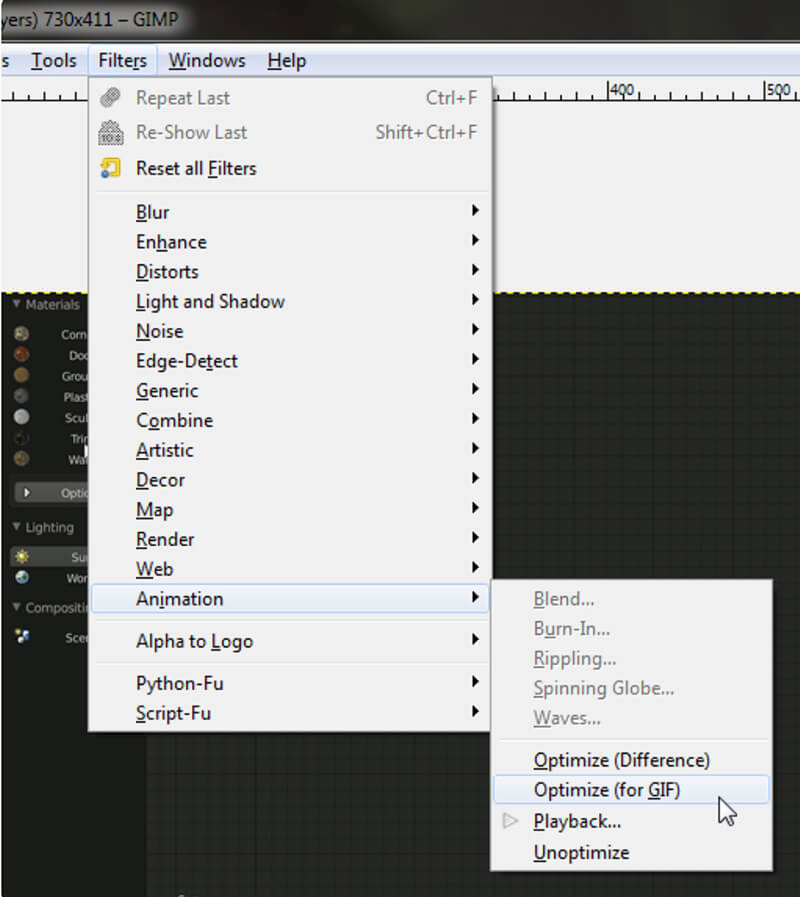Open the Help menu
The width and height of the screenshot is (800, 897).
[x=286, y=61]
